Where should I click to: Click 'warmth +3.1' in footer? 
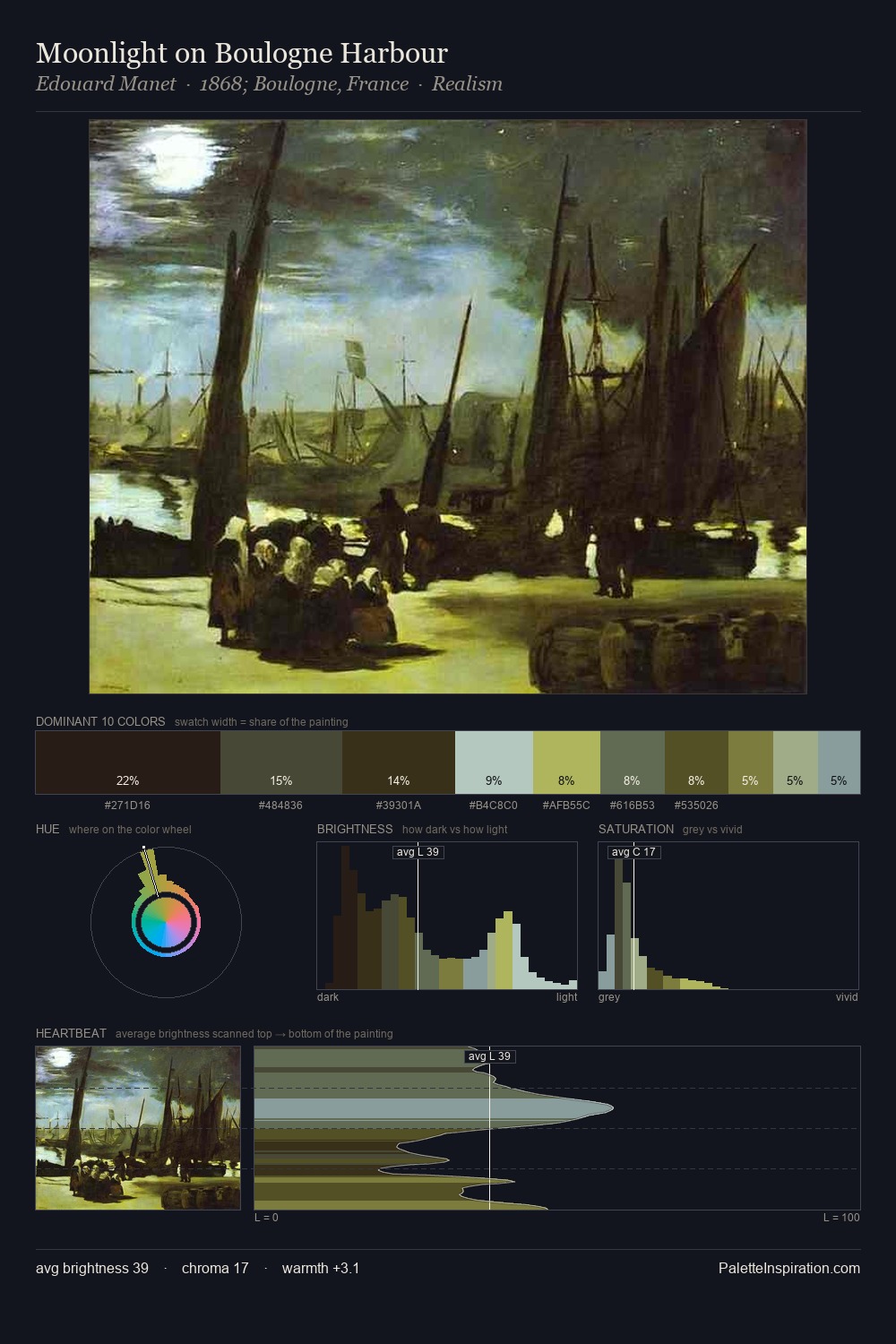click(x=321, y=1268)
